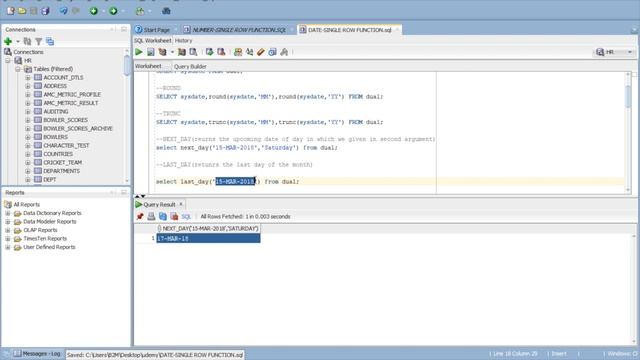Click the Schema Browser icon in Connections panel
The image size is (640, 360).
coord(50,41)
